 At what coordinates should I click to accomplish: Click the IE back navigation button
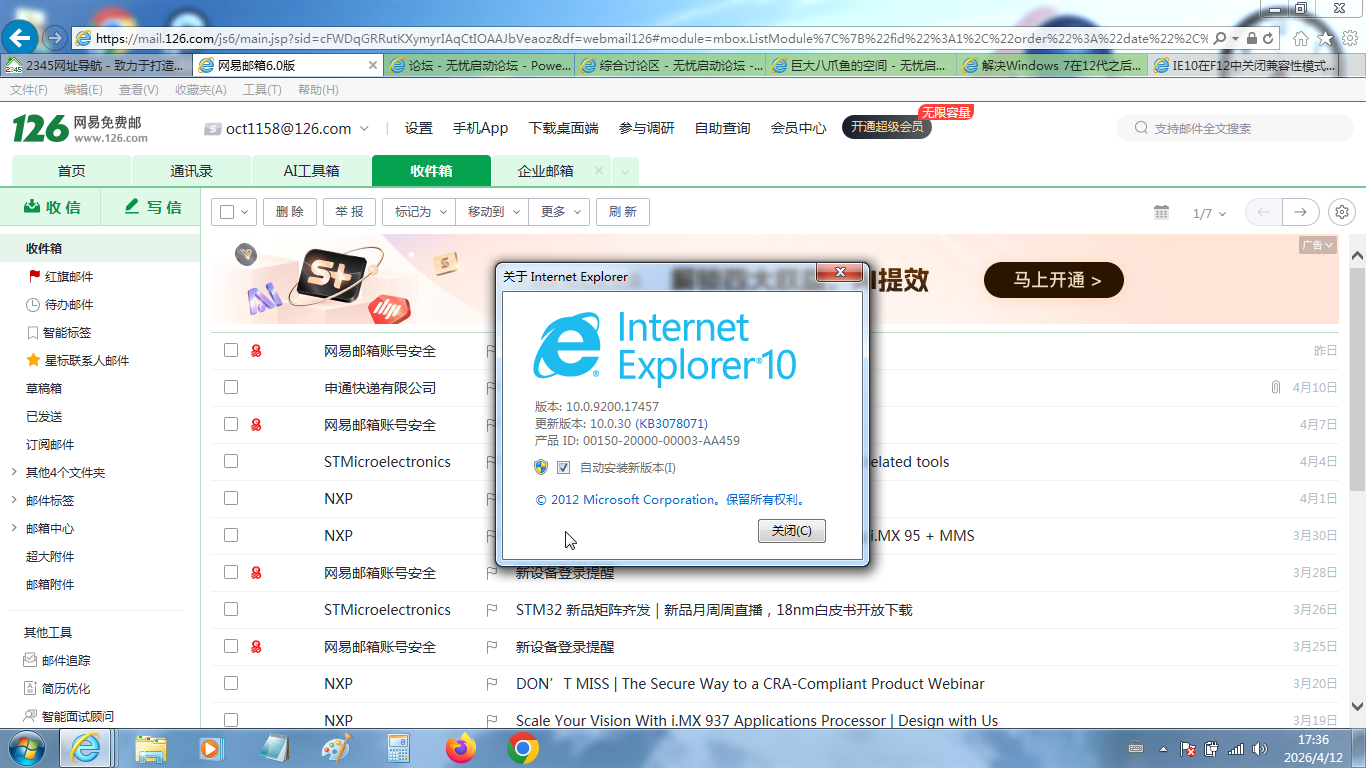pos(21,38)
